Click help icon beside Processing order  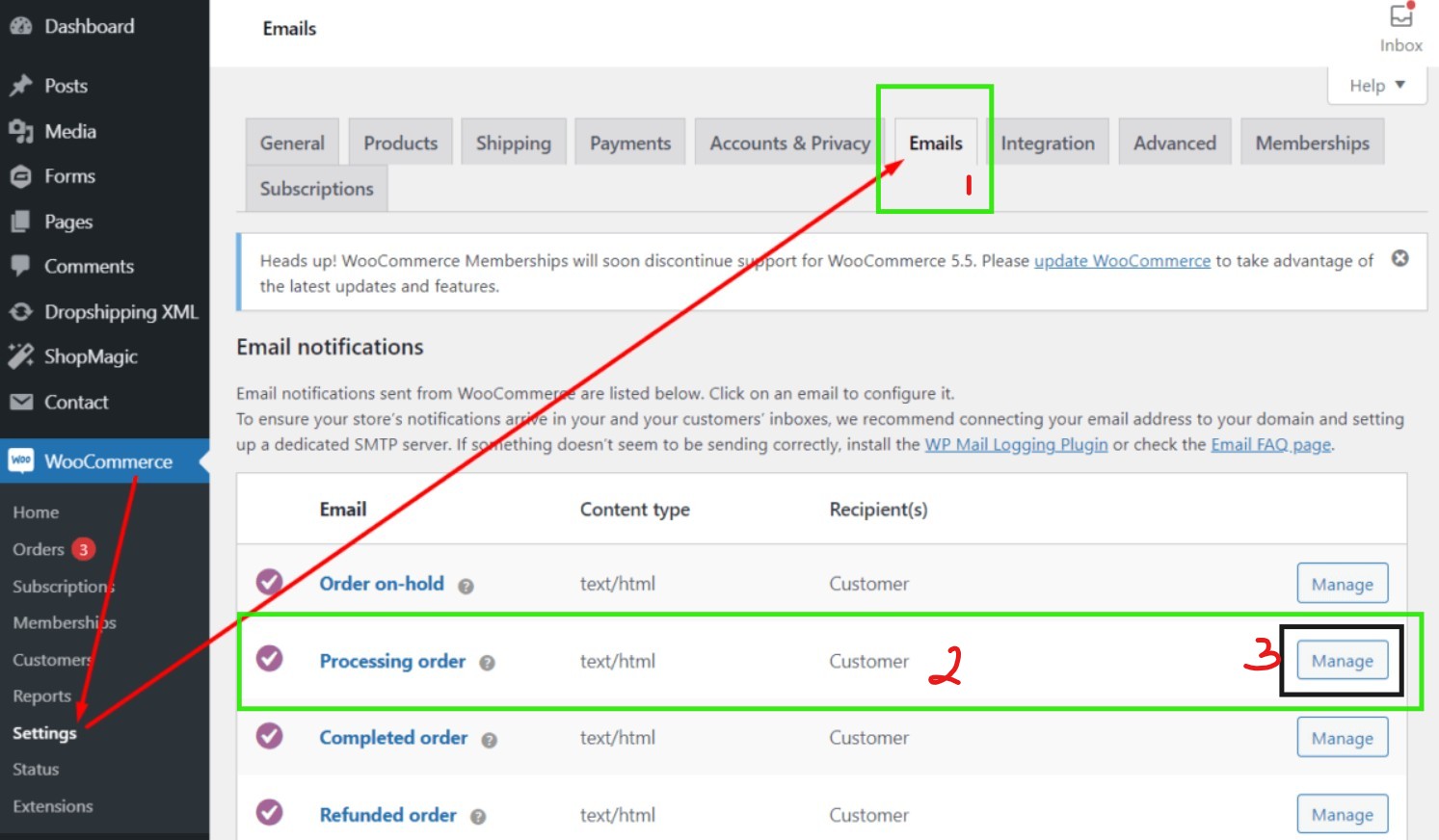pos(487,663)
